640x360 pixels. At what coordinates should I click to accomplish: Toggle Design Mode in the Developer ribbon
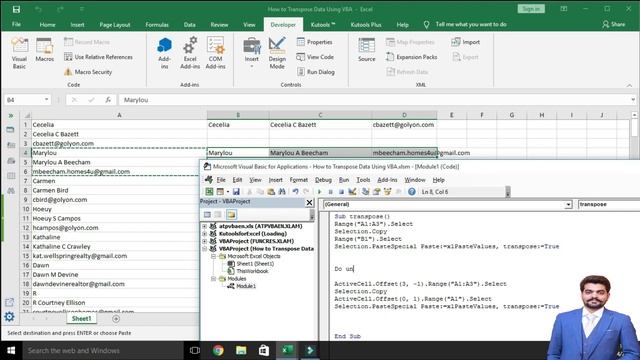(x=277, y=53)
